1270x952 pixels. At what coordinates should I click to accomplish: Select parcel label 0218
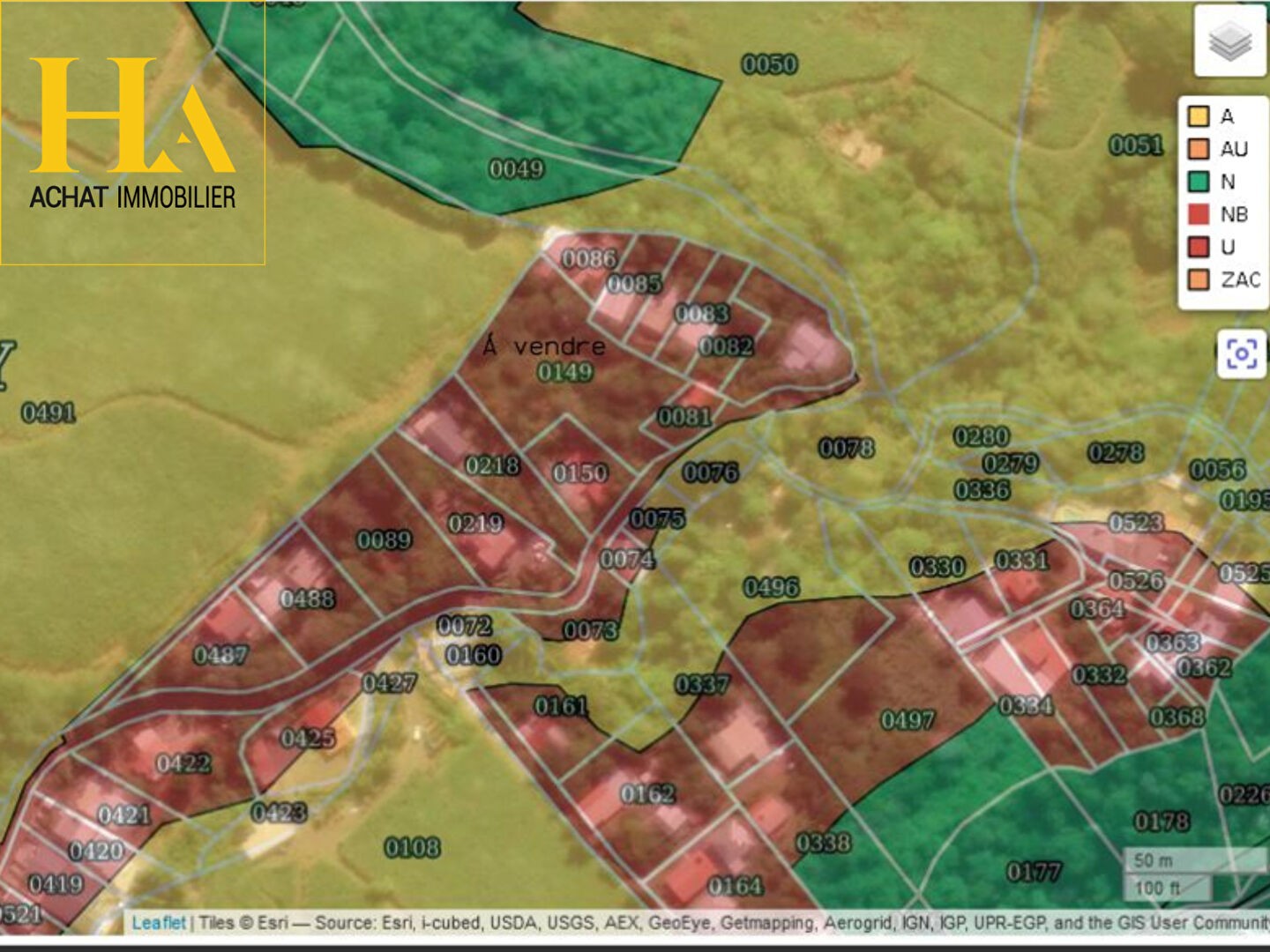492,465
